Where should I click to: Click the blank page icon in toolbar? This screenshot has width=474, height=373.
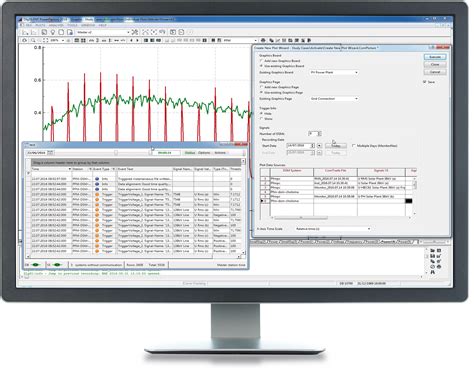[61, 32]
